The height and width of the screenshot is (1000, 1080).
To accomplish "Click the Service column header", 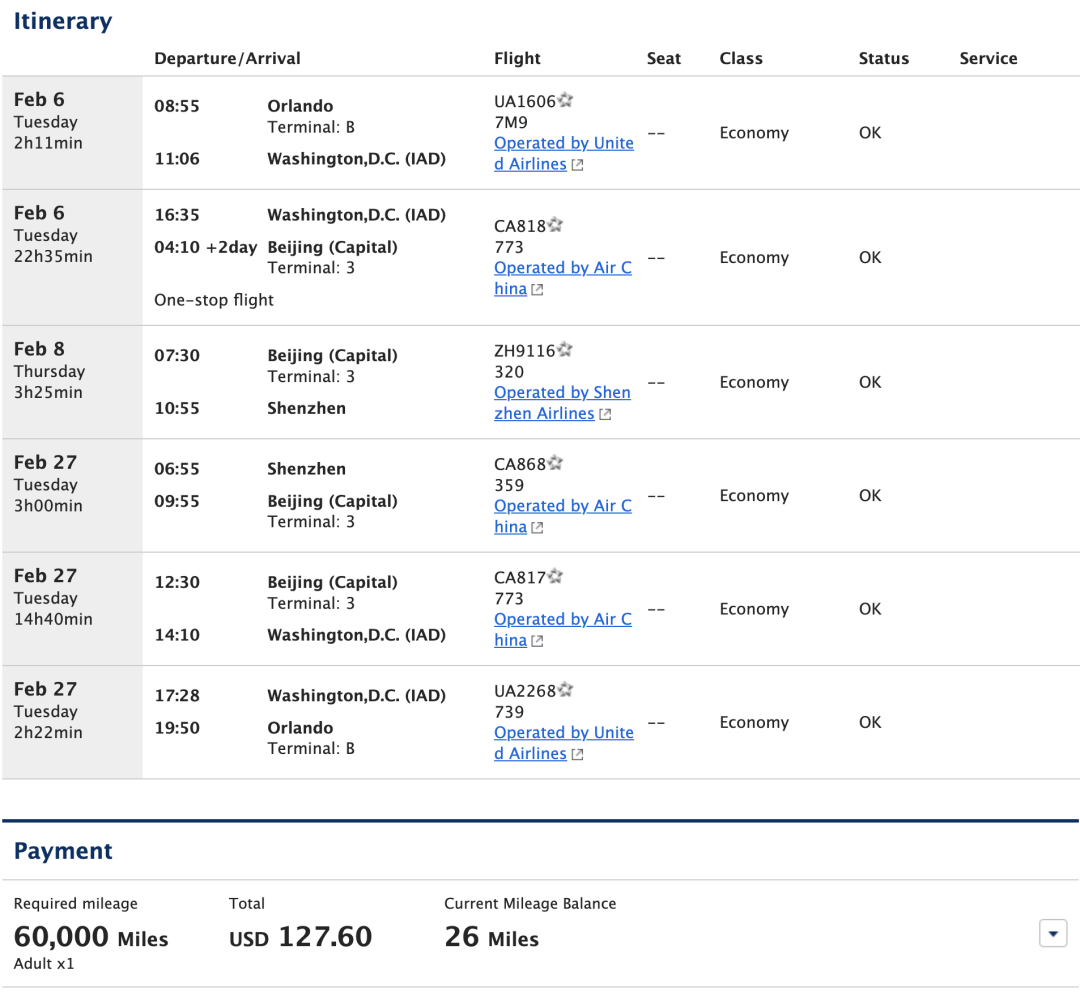I will (988, 59).
